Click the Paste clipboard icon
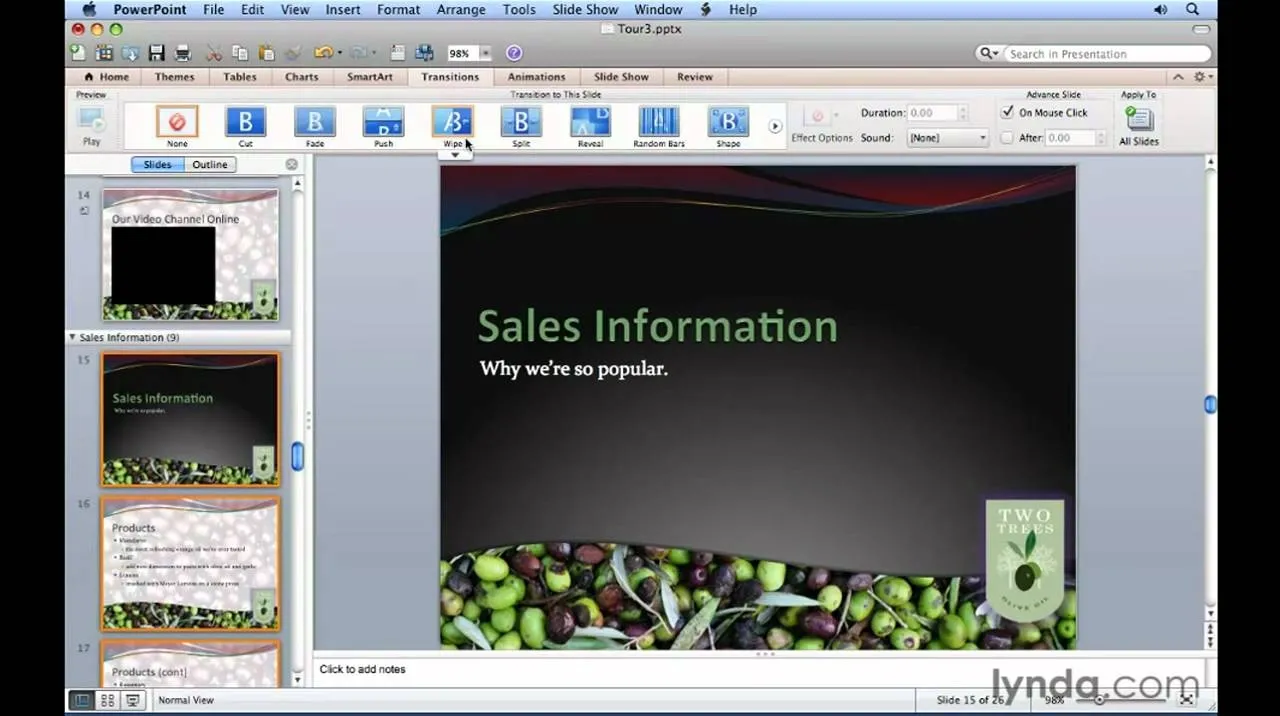The image size is (1280, 716). [266, 53]
